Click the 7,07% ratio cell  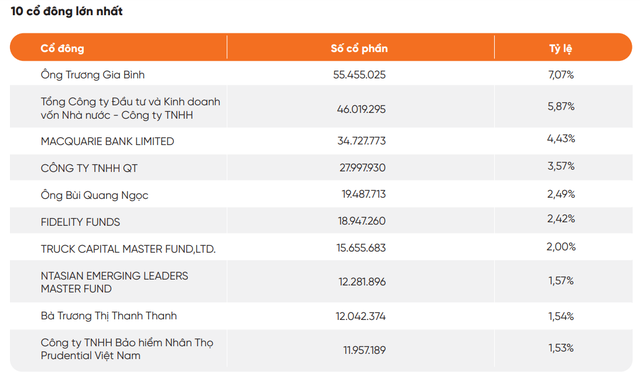[x=561, y=75]
